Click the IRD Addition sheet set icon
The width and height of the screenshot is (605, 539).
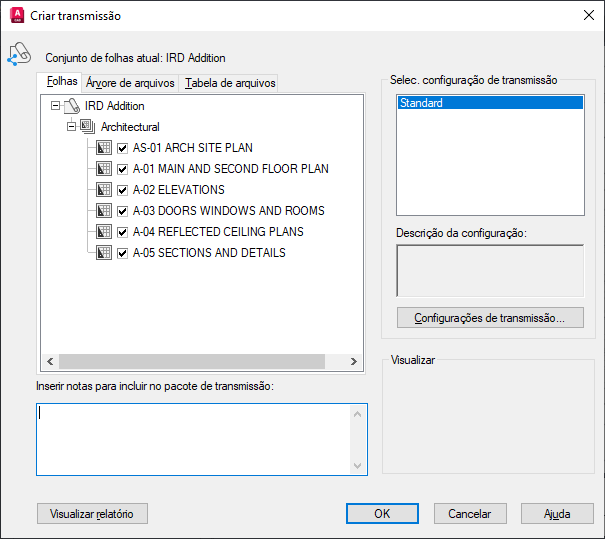[72, 106]
